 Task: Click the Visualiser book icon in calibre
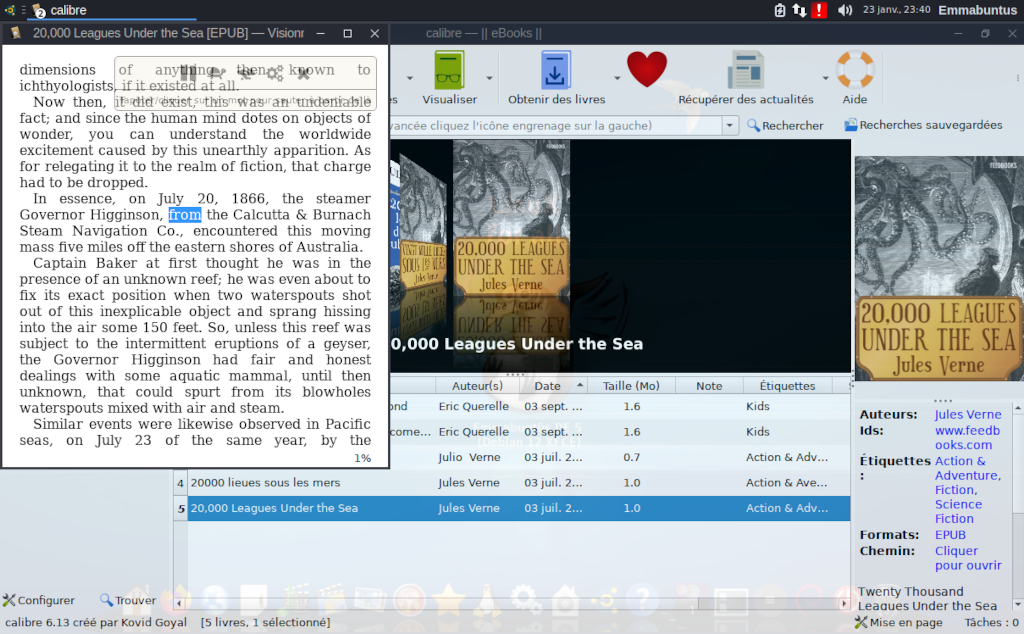449,71
